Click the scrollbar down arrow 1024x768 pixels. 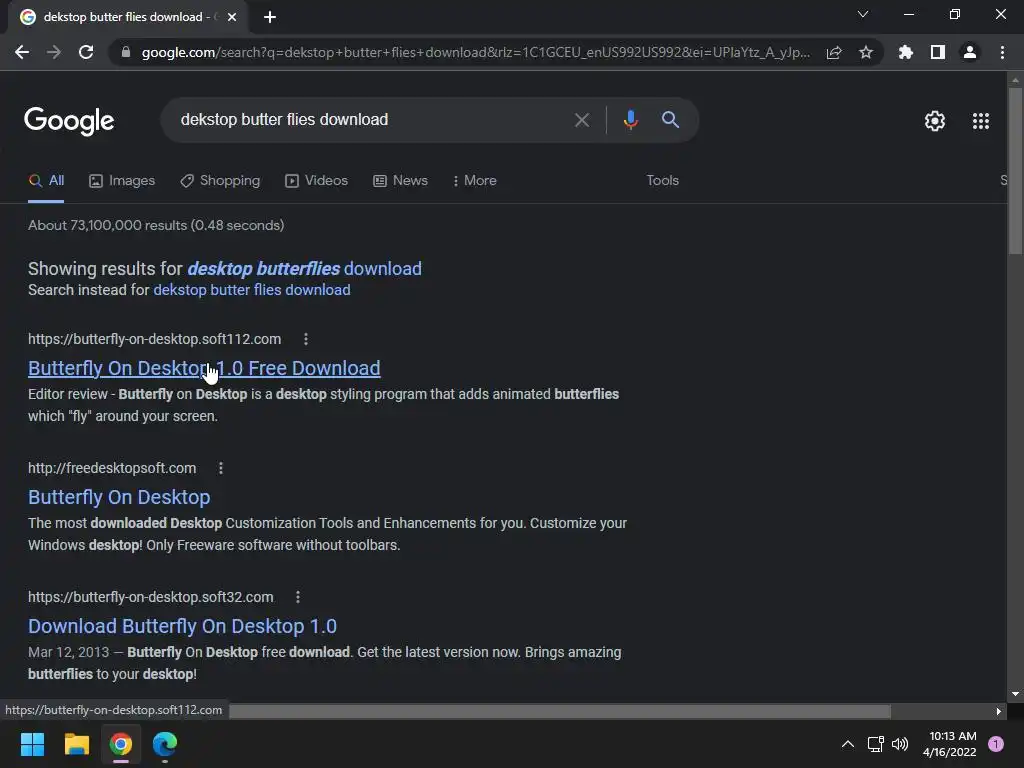click(1015, 694)
